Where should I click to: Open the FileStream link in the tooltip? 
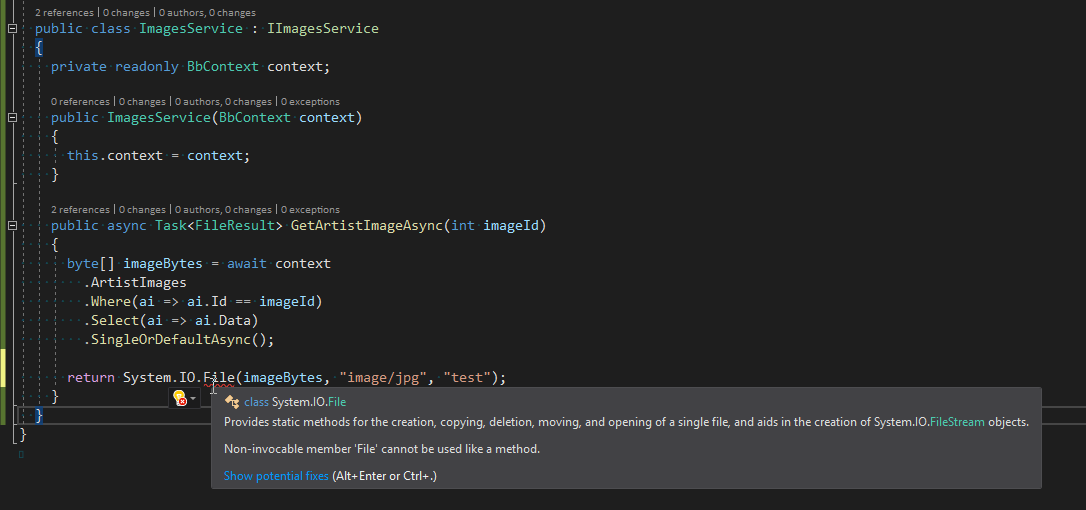point(957,422)
